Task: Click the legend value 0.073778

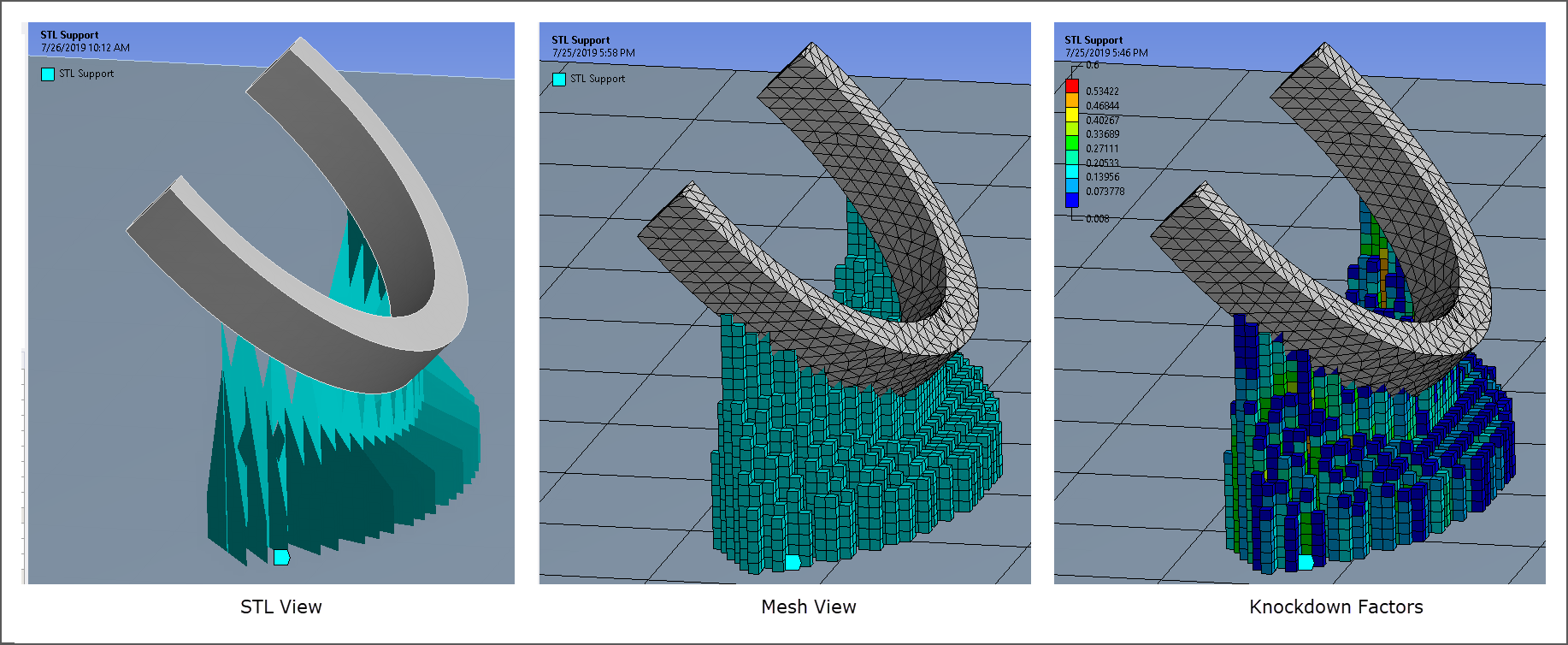Action: [1105, 192]
